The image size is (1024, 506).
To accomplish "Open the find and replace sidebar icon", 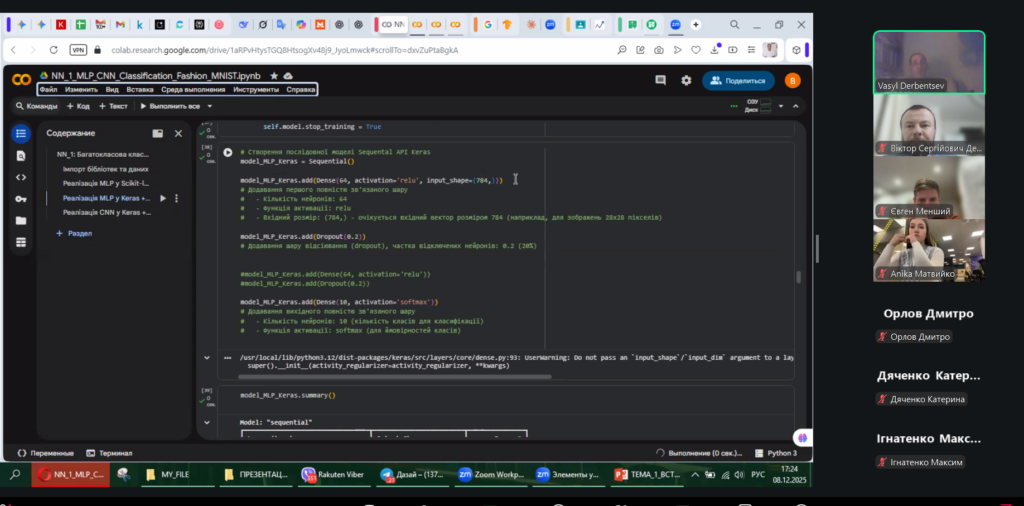I will (x=21, y=155).
